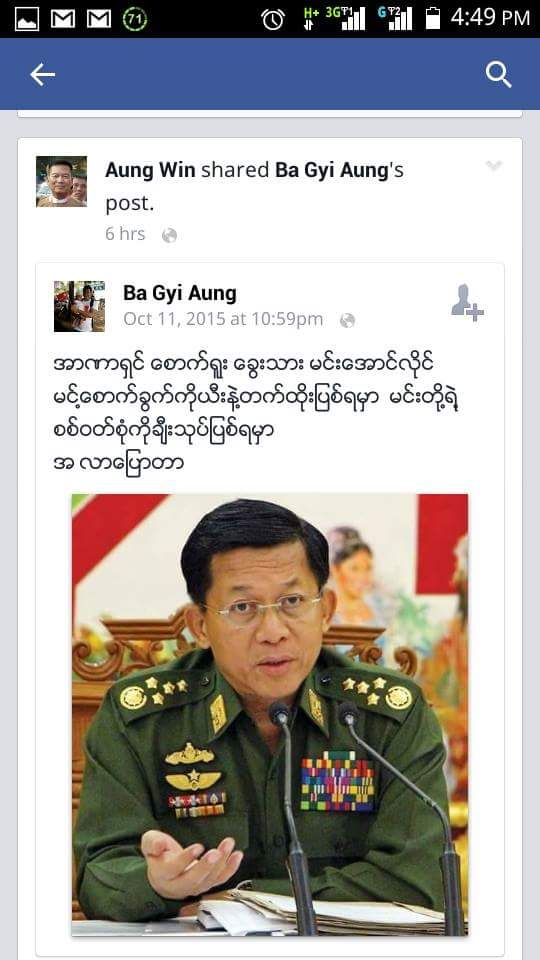
Task: Open the Oct 11, 2015 at 10:59pm timestamp
Action: [x=223, y=319]
